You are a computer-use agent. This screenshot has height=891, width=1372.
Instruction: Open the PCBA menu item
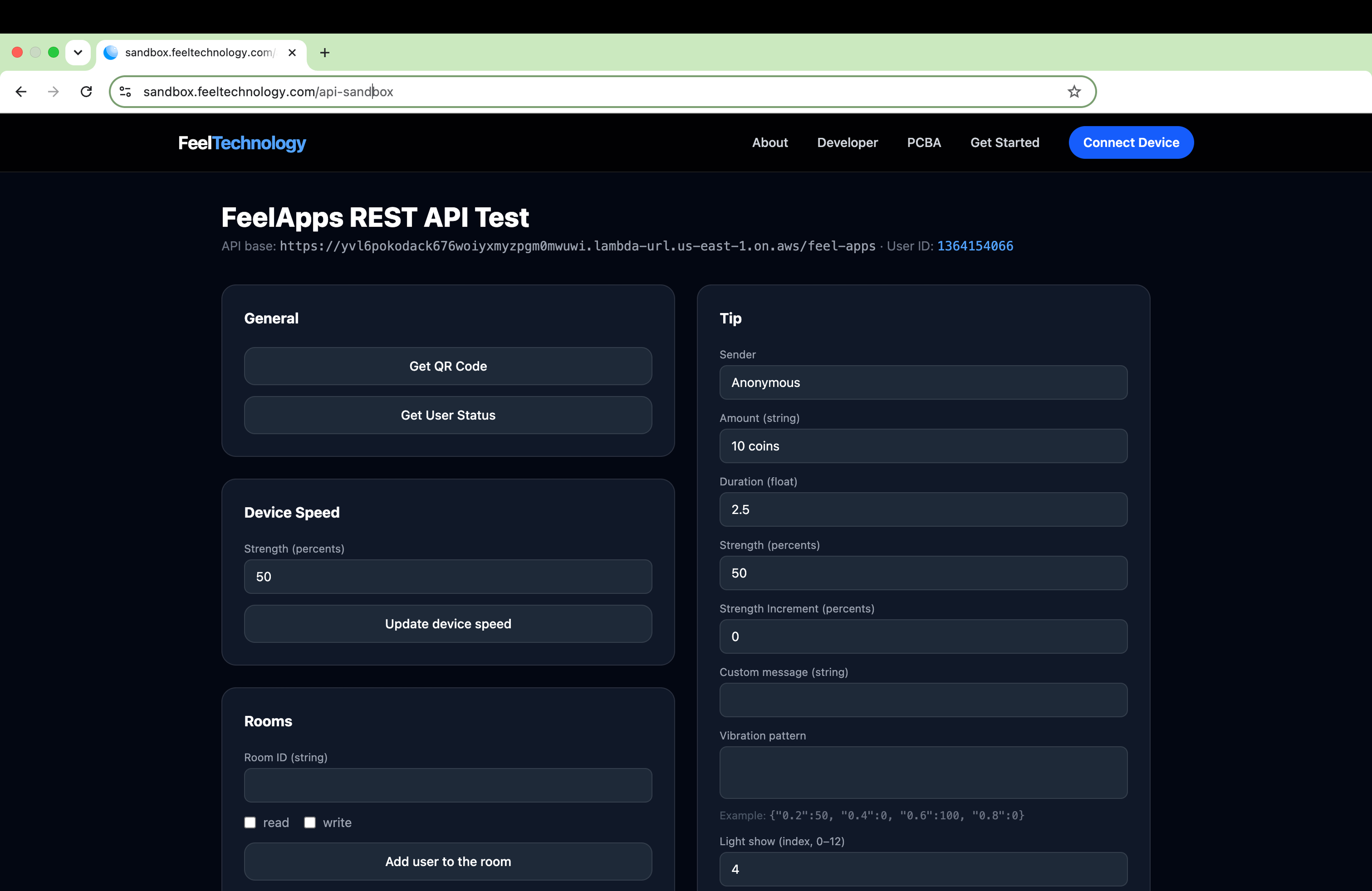tap(923, 142)
